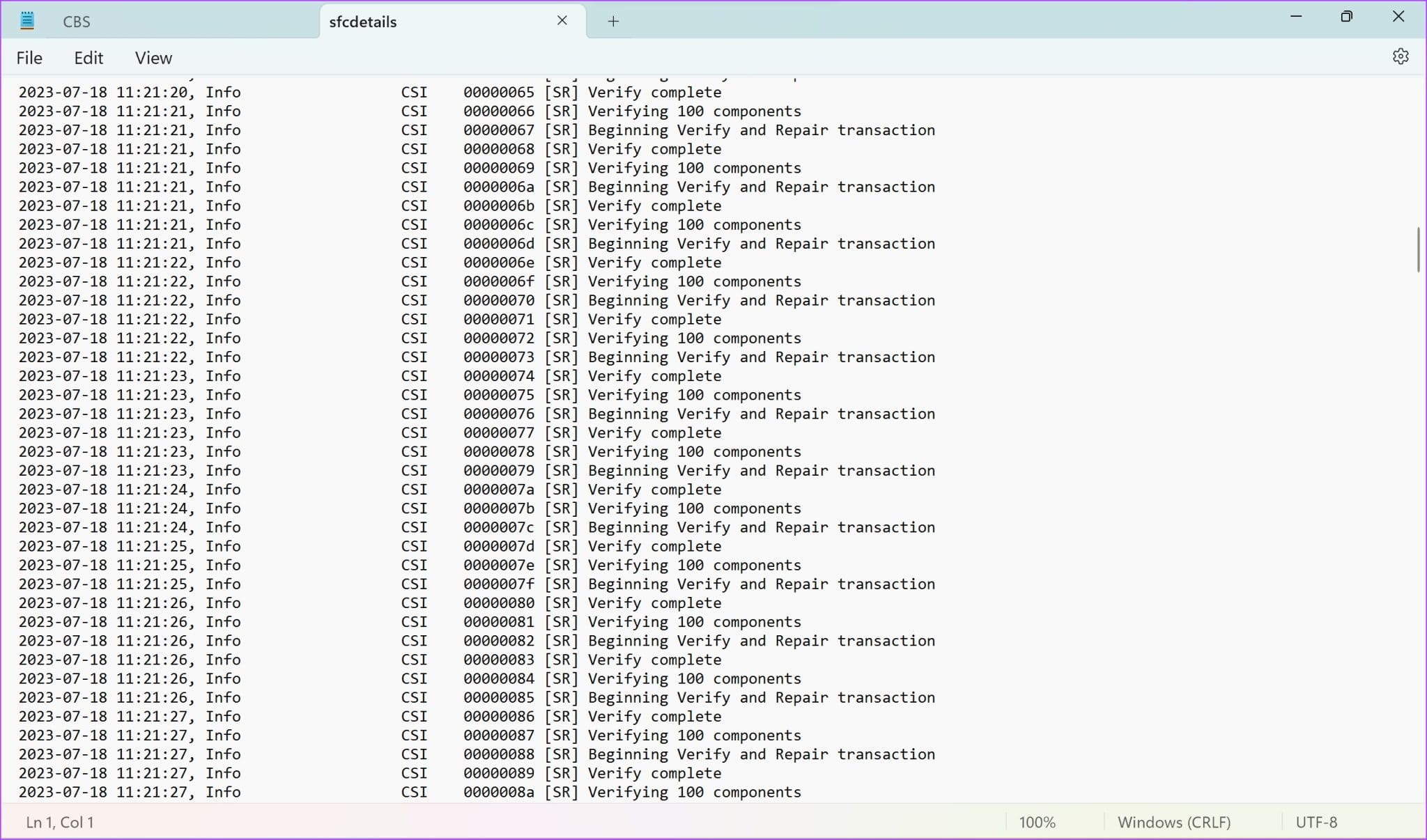Open the View menu
This screenshot has height=840, width=1427.
[154, 58]
